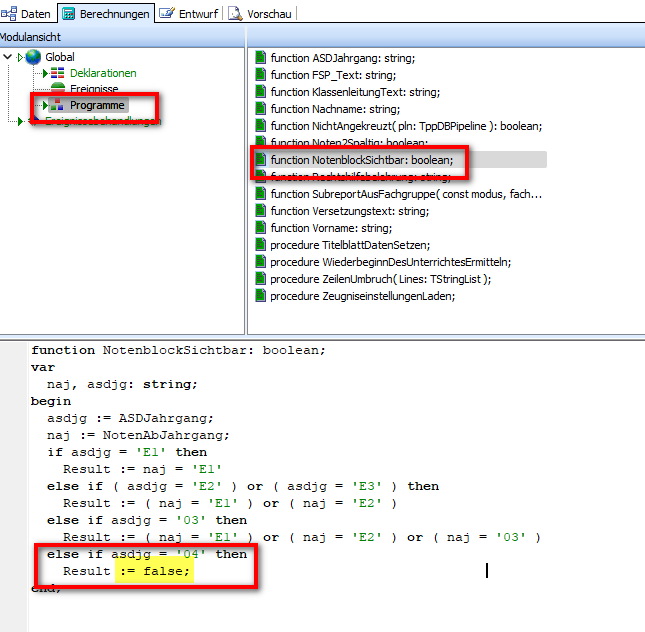Select function KlassenleitungText: string;

click(x=355, y=92)
